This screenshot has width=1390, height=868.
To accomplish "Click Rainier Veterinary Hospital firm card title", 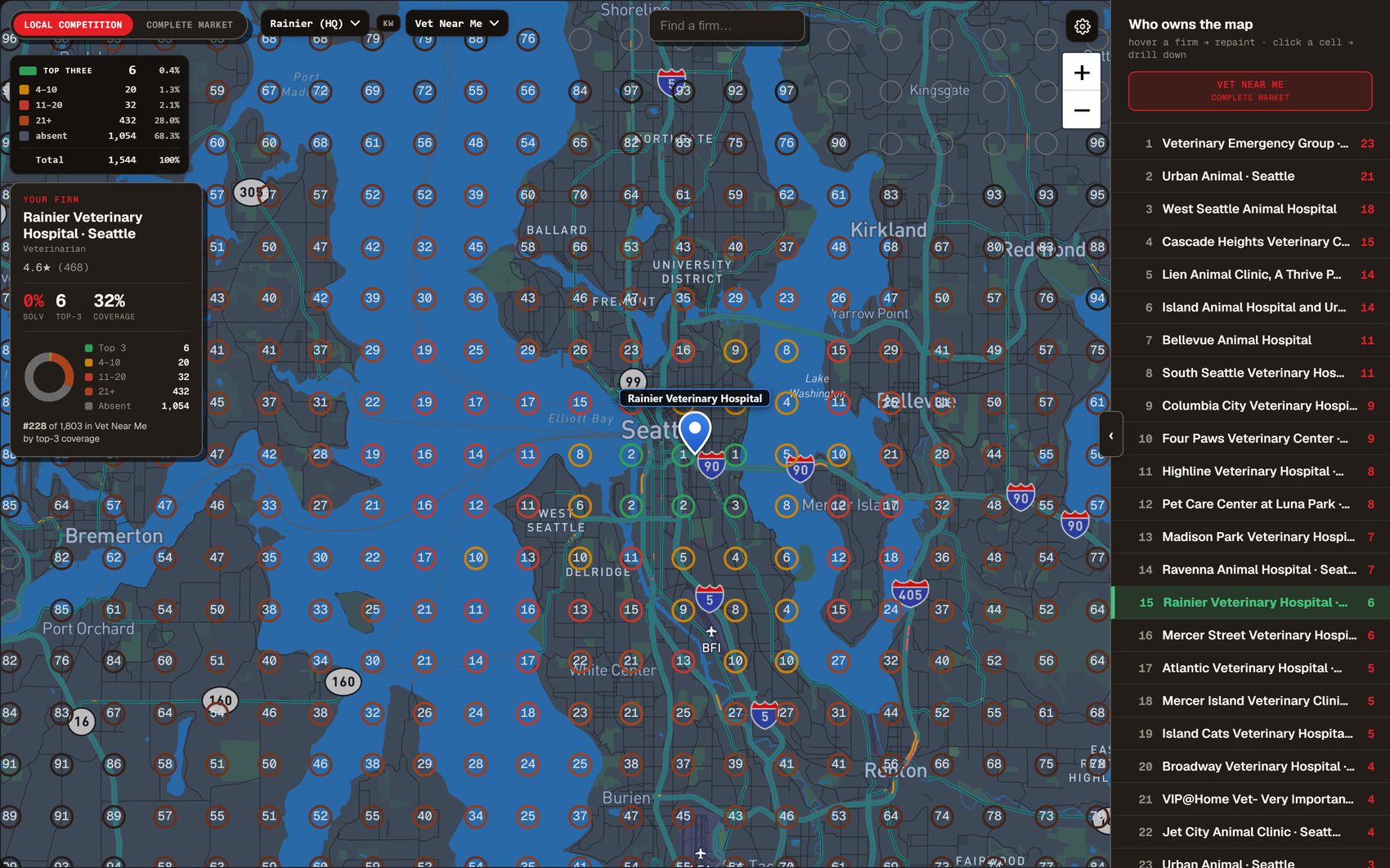I will tap(83, 226).
